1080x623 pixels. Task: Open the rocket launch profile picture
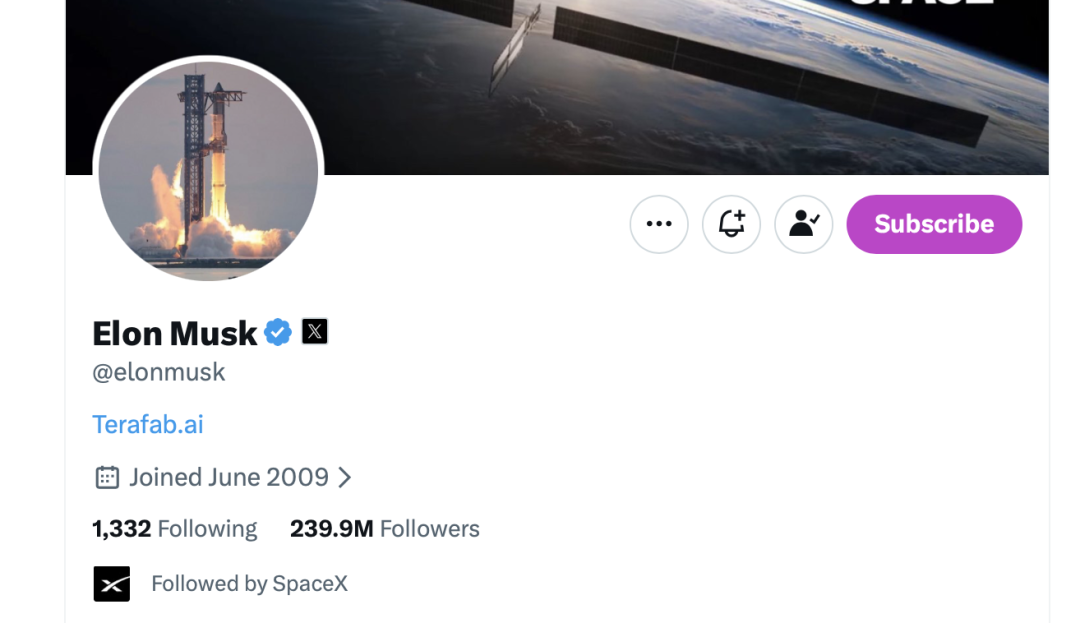208,169
